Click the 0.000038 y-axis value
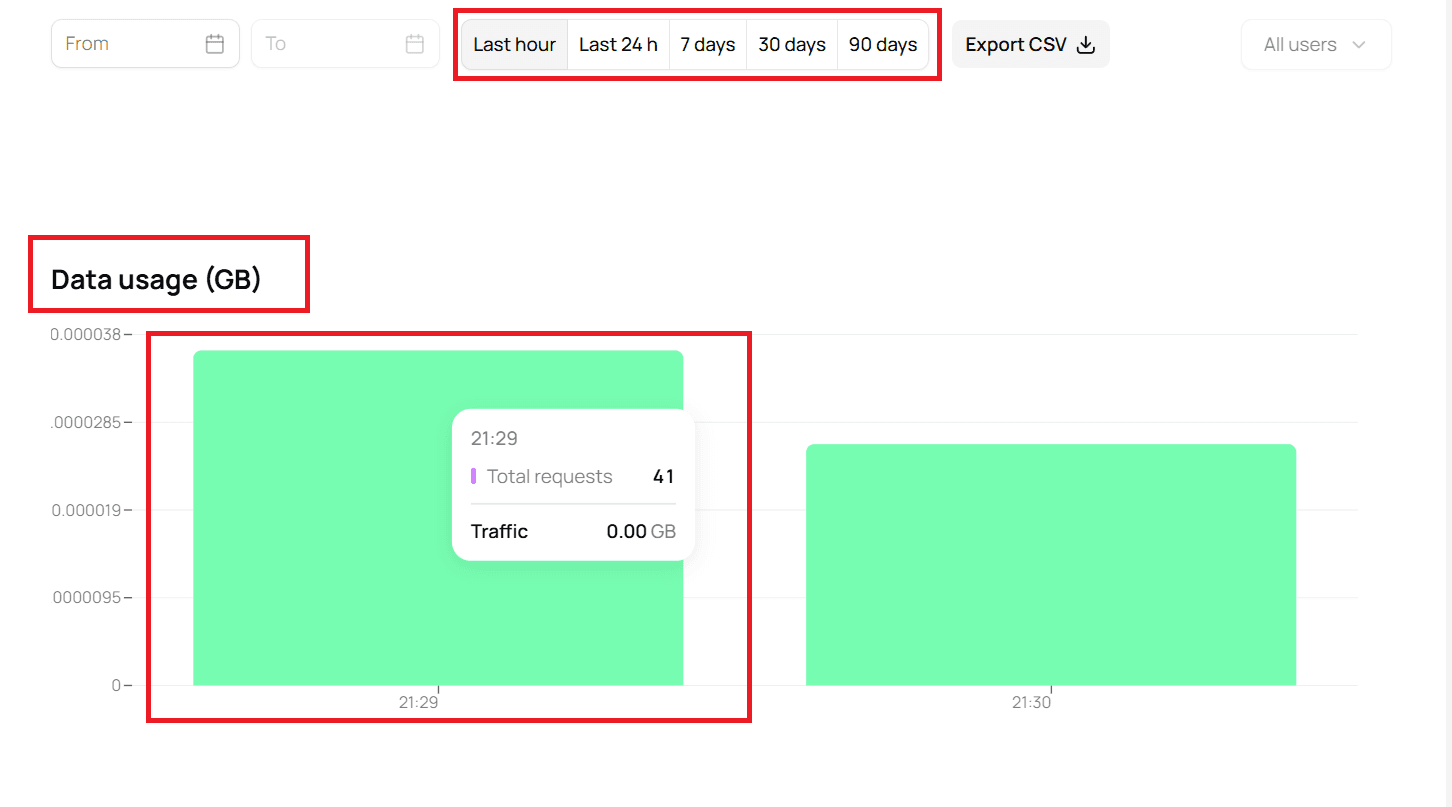The height and width of the screenshot is (807, 1452). click(x=85, y=334)
